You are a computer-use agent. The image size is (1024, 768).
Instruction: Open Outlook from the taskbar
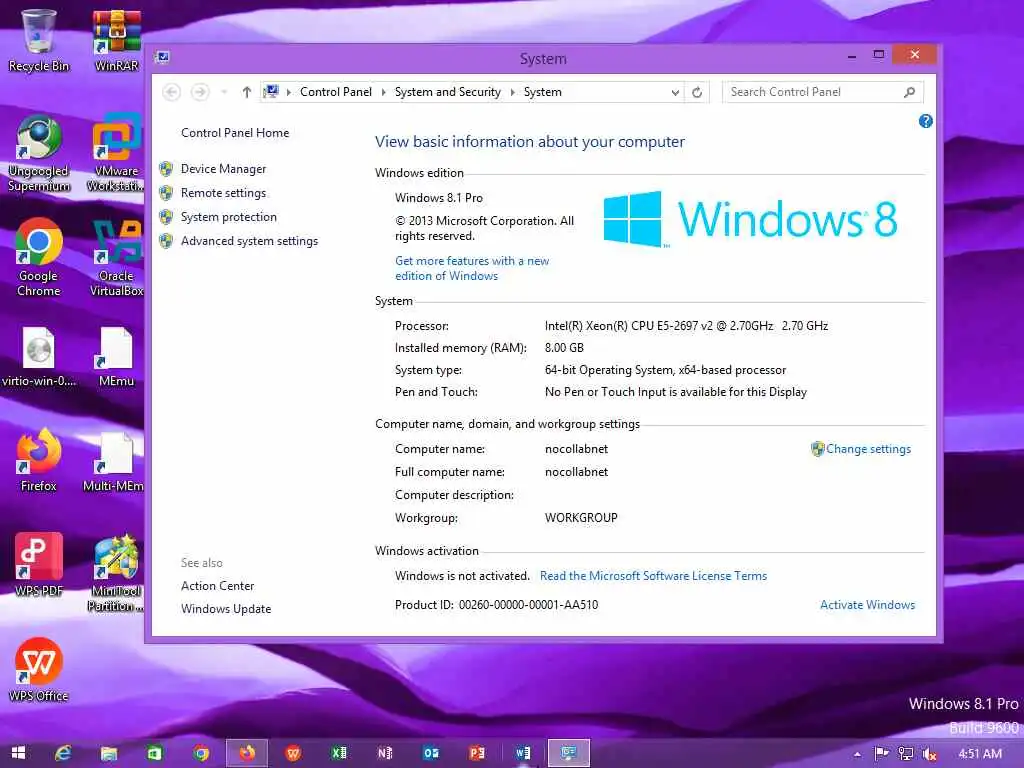pyautogui.click(x=431, y=753)
